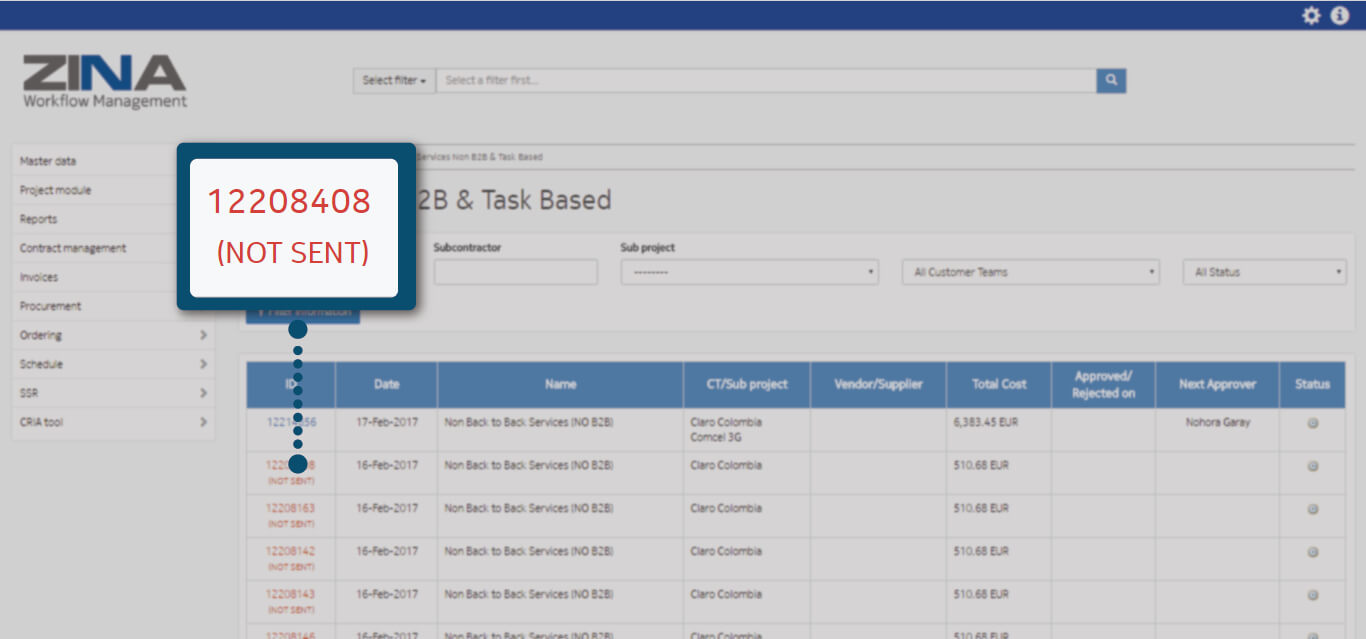Open Contract management in sidebar
Image resolution: width=1366 pixels, height=639 pixels.
pyautogui.click(x=73, y=248)
